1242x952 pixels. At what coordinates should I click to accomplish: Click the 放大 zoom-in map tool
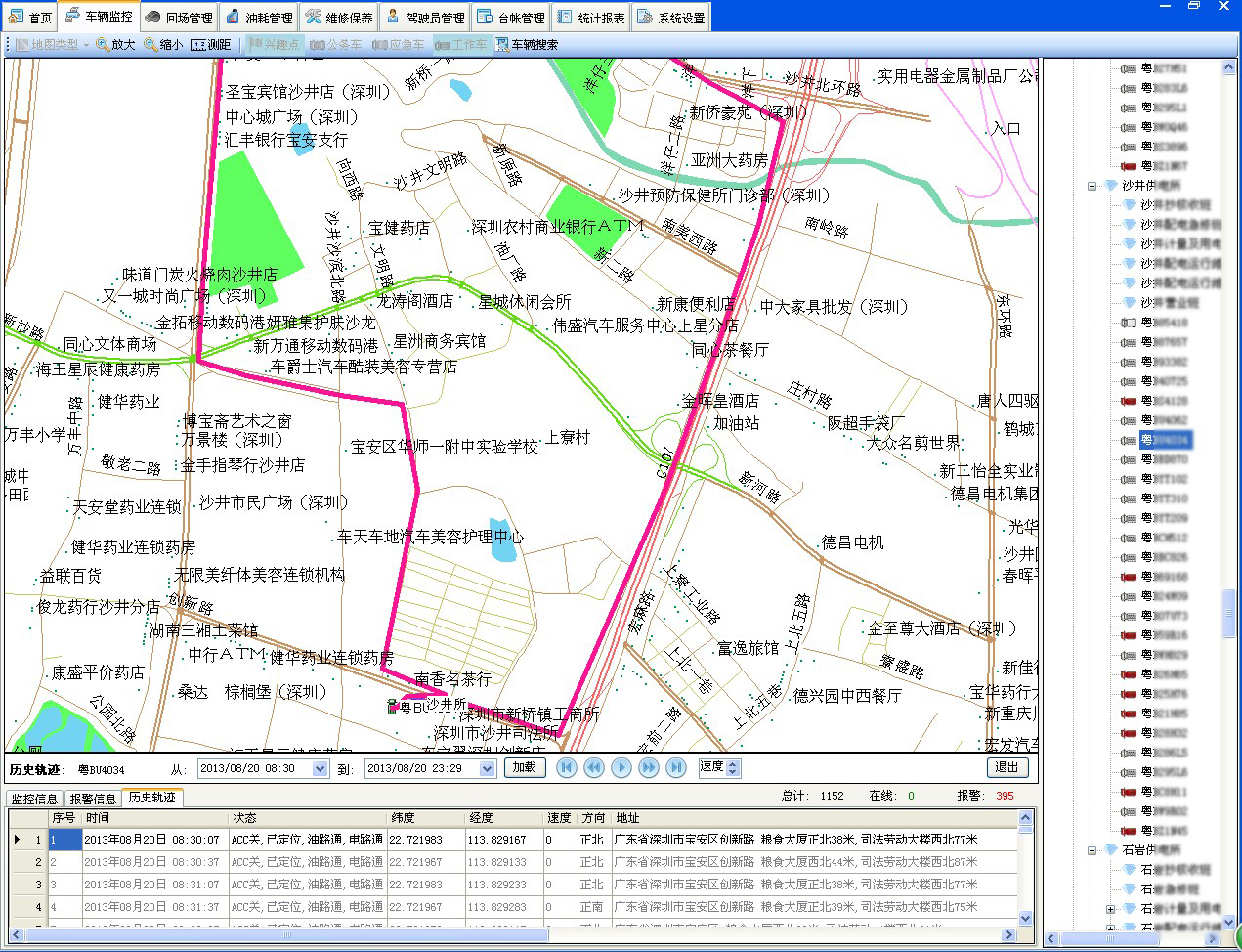(x=115, y=45)
